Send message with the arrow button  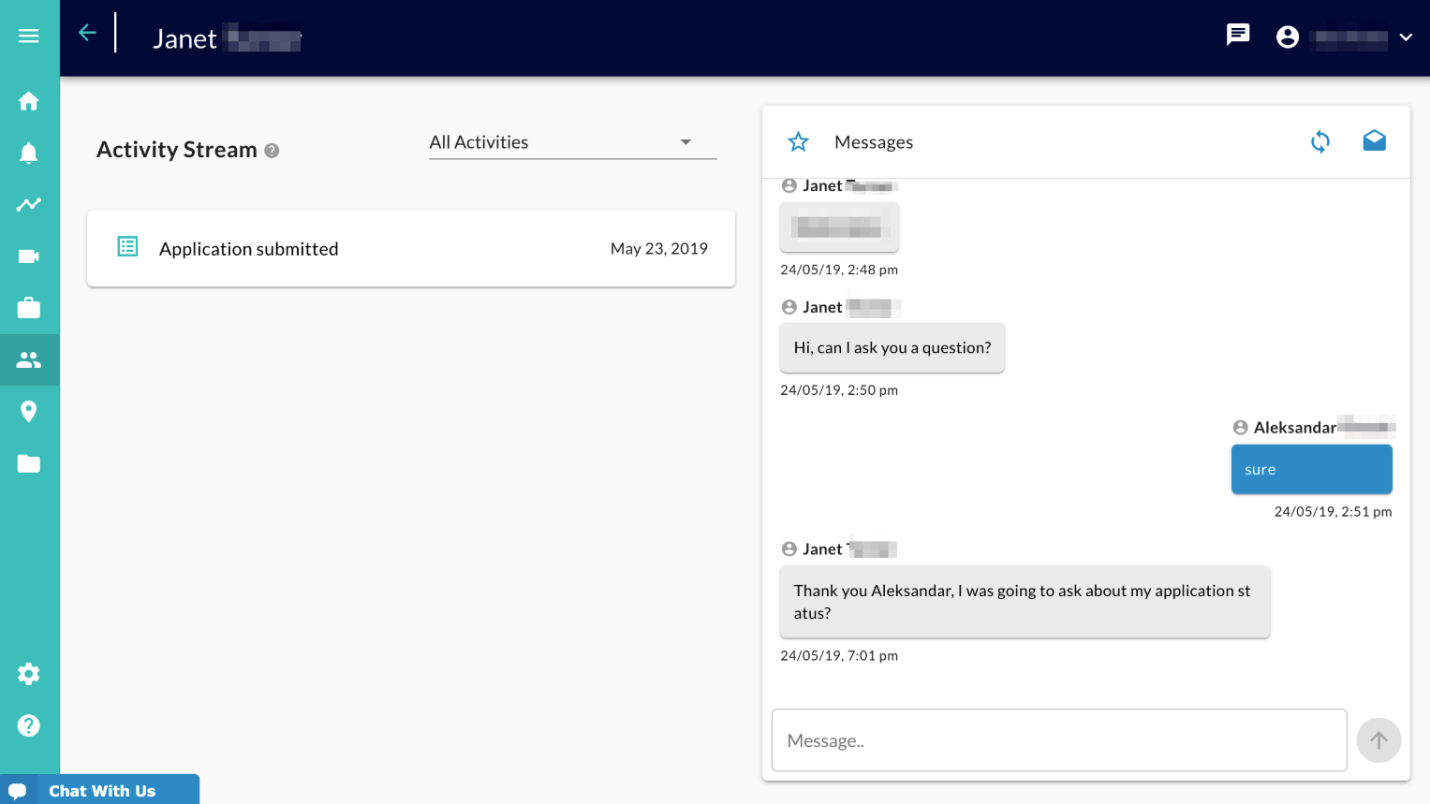click(x=1379, y=741)
